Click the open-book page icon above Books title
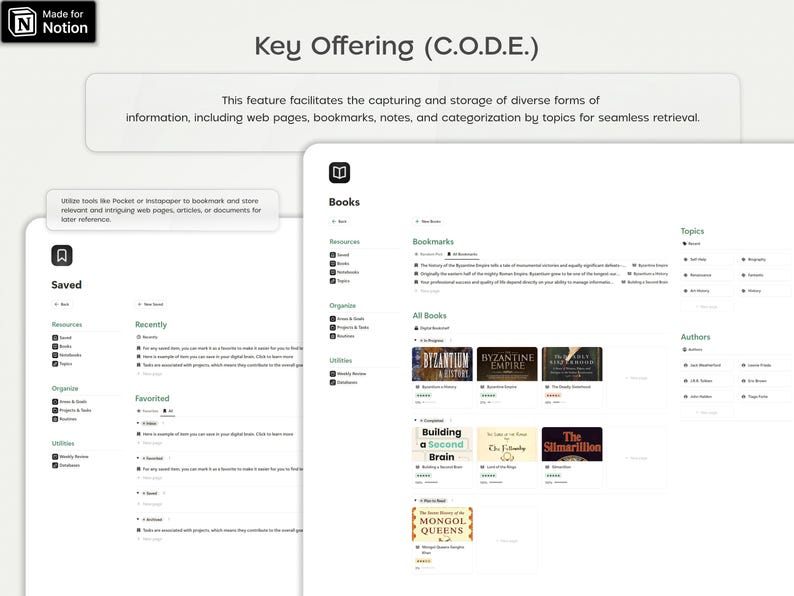The height and width of the screenshot is (596, 794). click(339, 173)
